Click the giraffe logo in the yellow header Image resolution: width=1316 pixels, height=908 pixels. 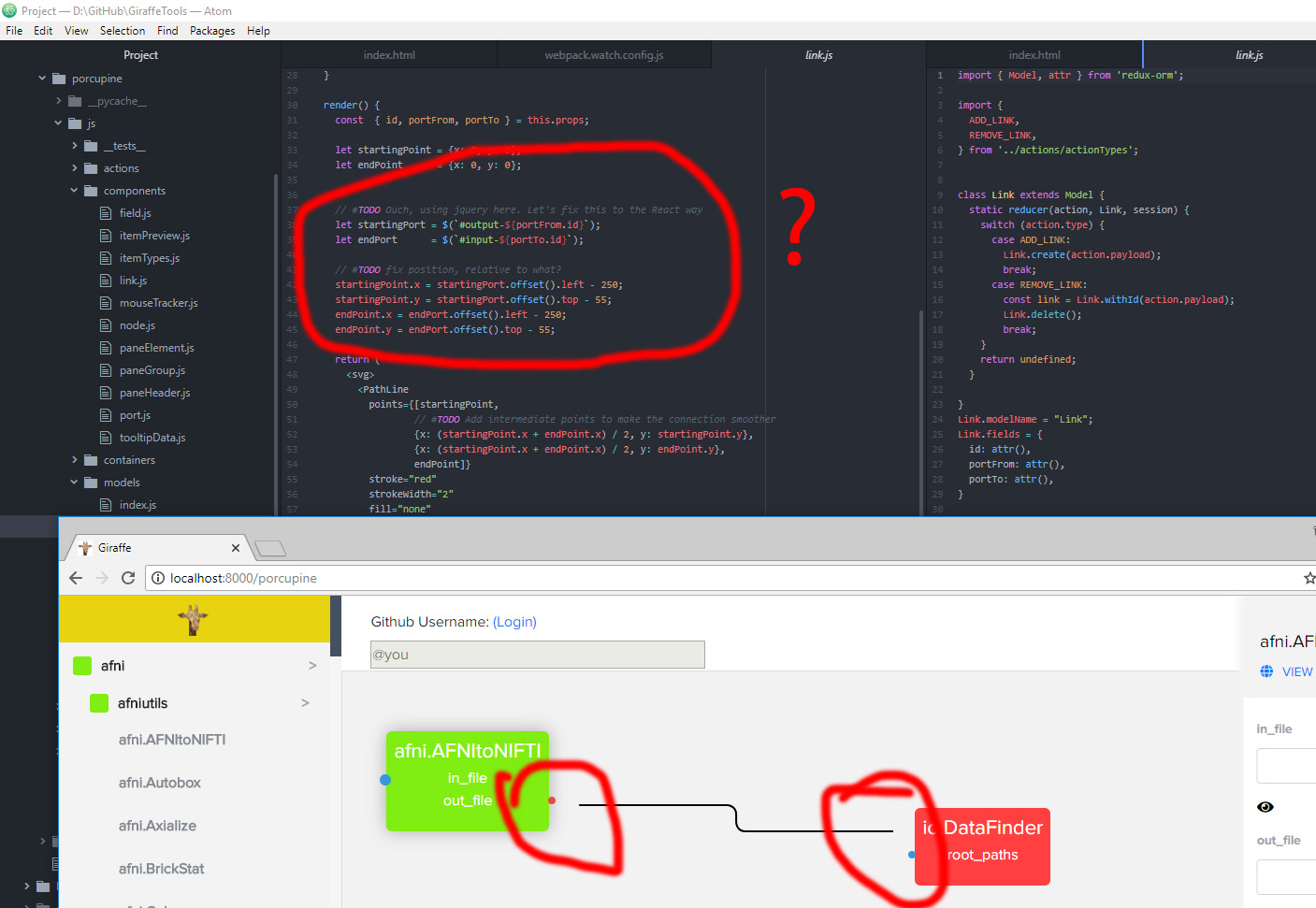[194, 619]
